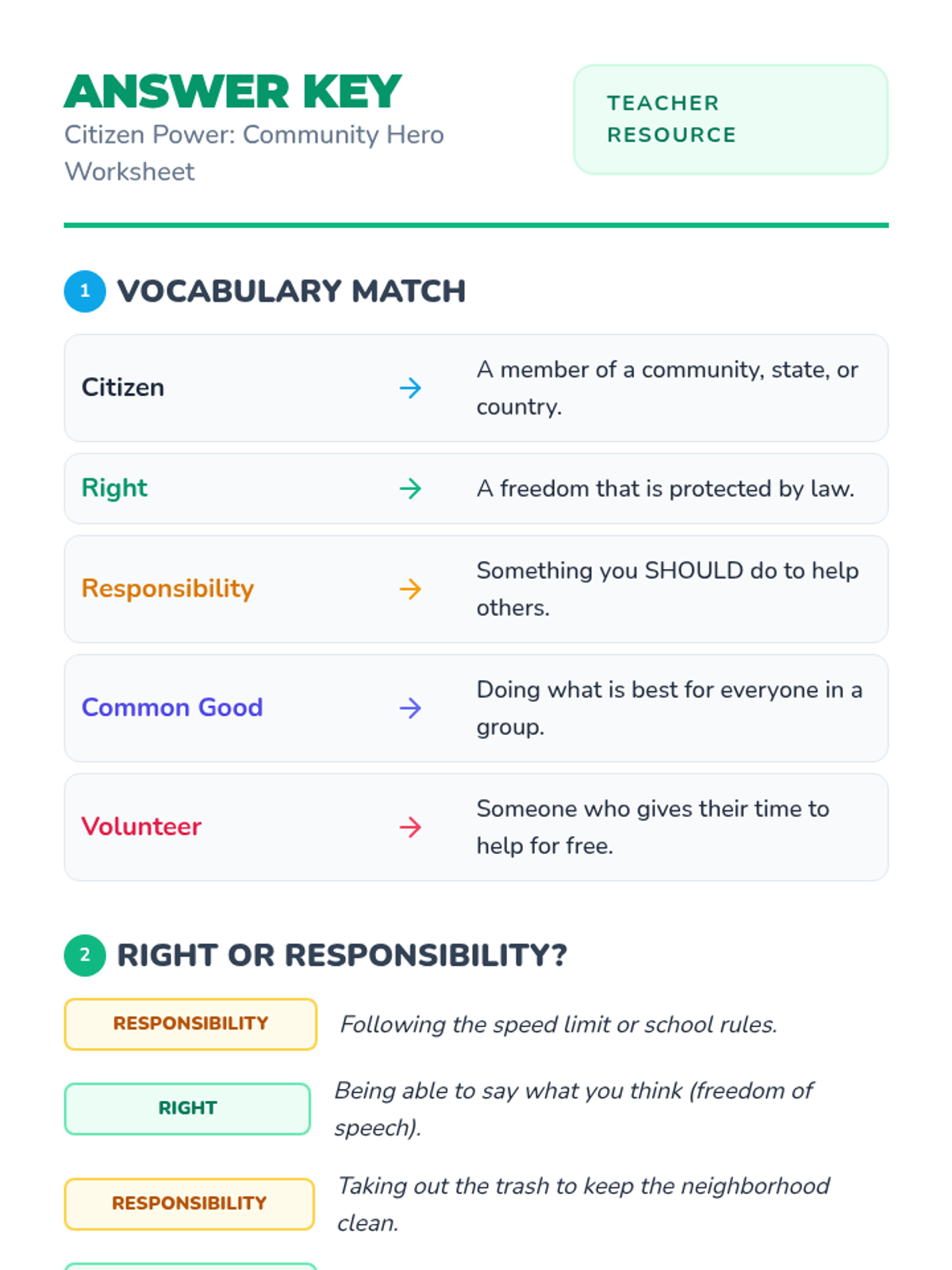Viewport: 952px width, 1270px height.
Task: Select the Responsibility label for speed limit
Action: tap(190, 1024)
